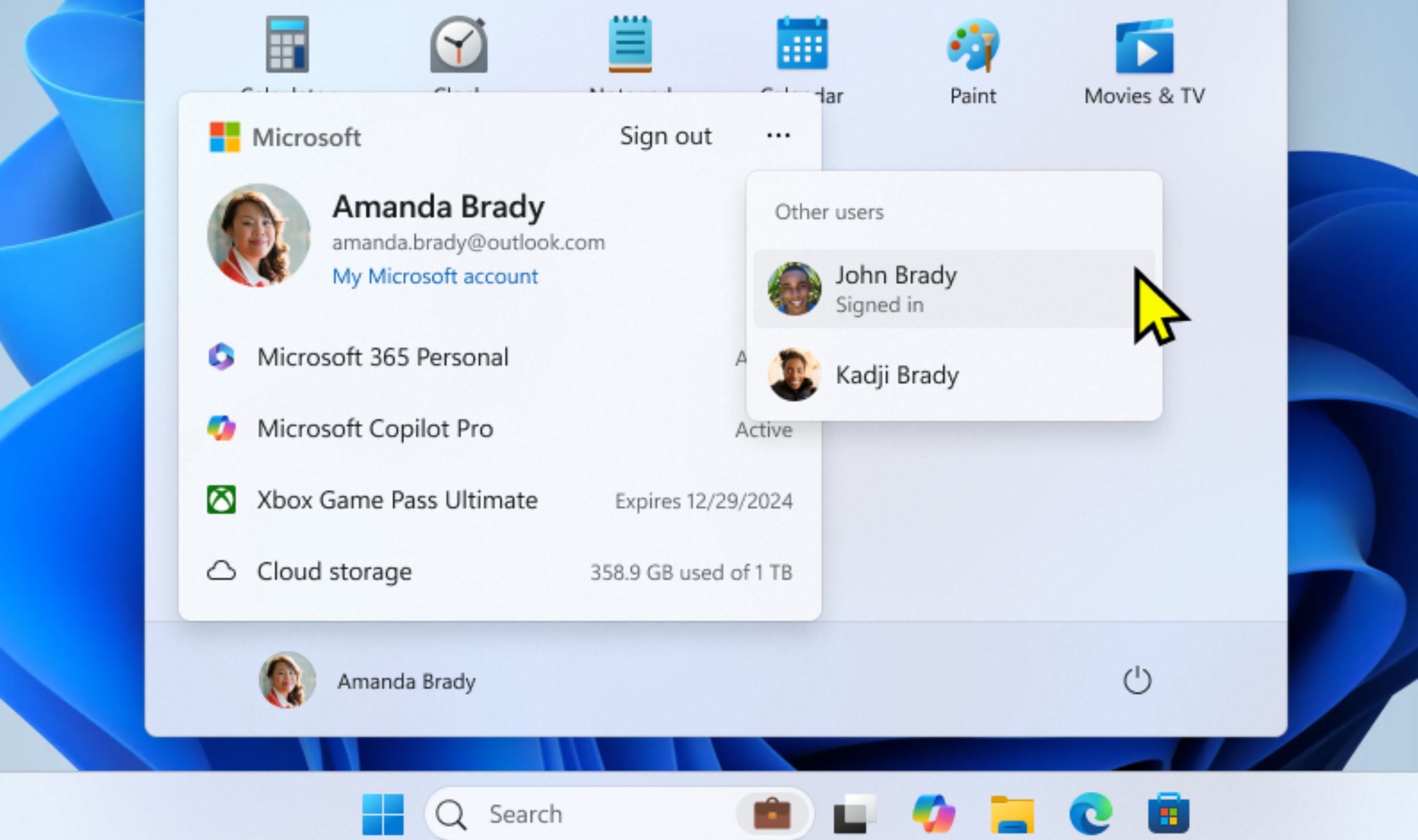Open My Microsoft account link

[435, 277]
